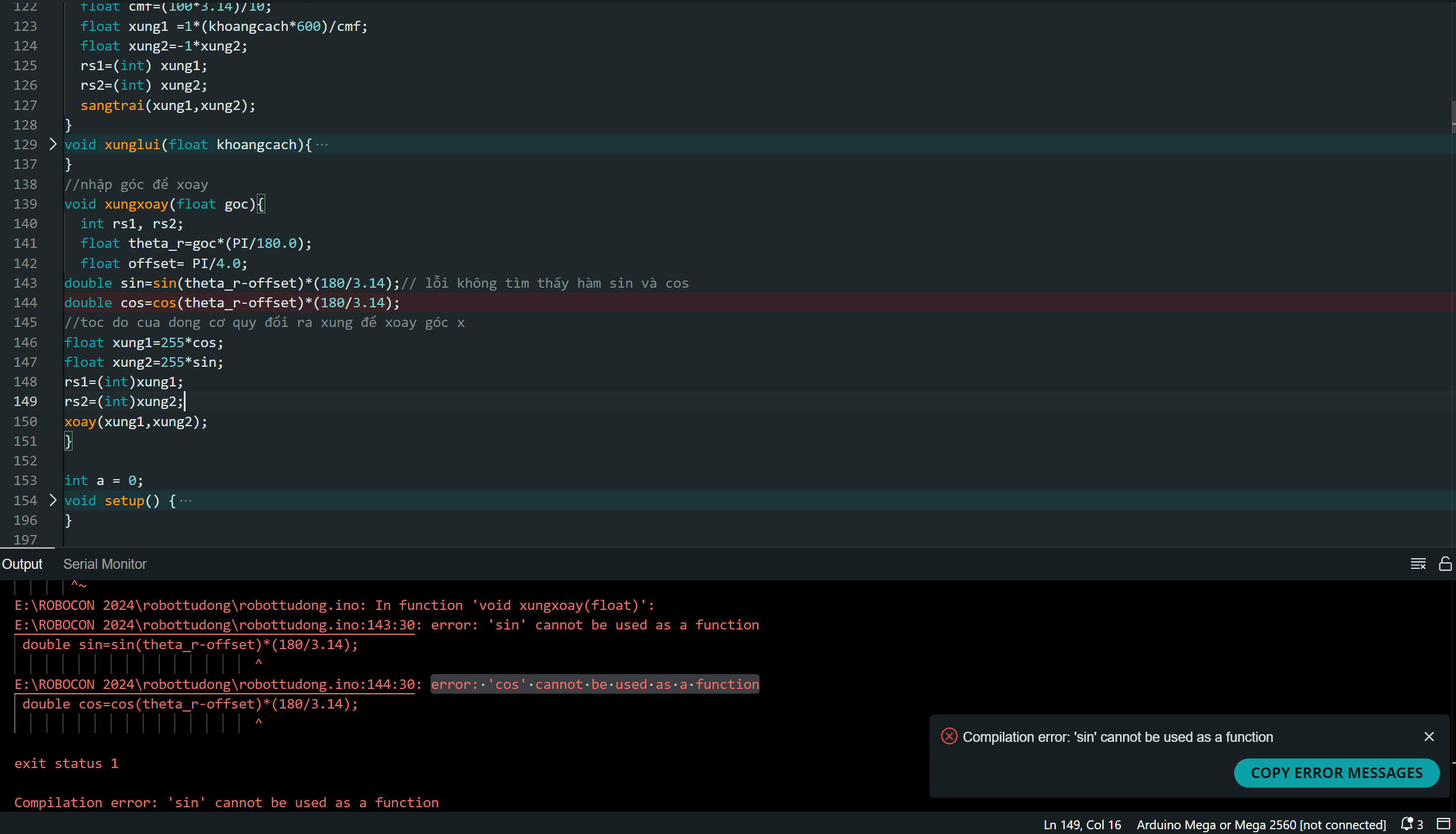Open error link for line 144:30
This screenshot has height=834, width=1456.
click(214, 684)
